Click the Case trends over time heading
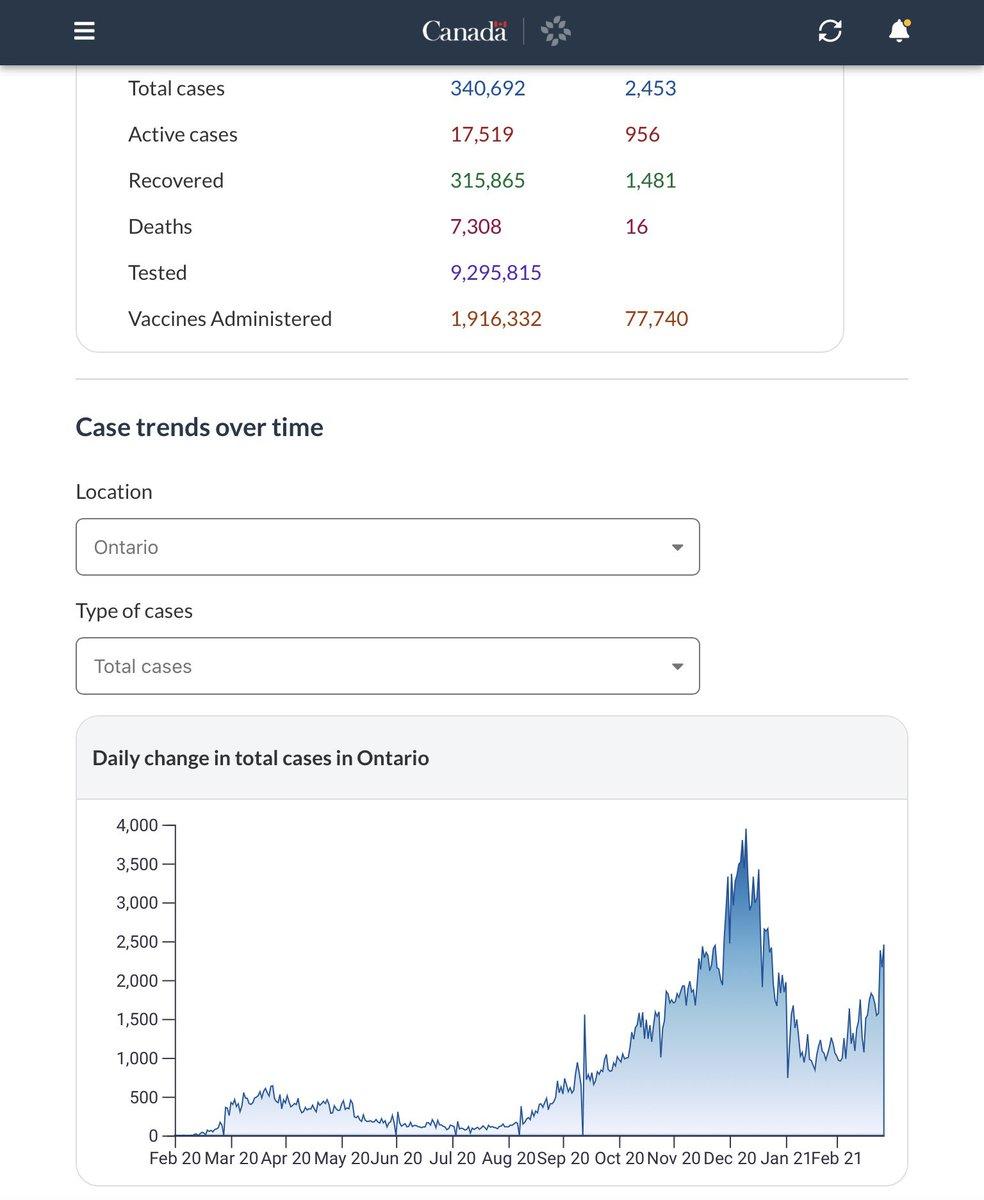 click(199, 427)
